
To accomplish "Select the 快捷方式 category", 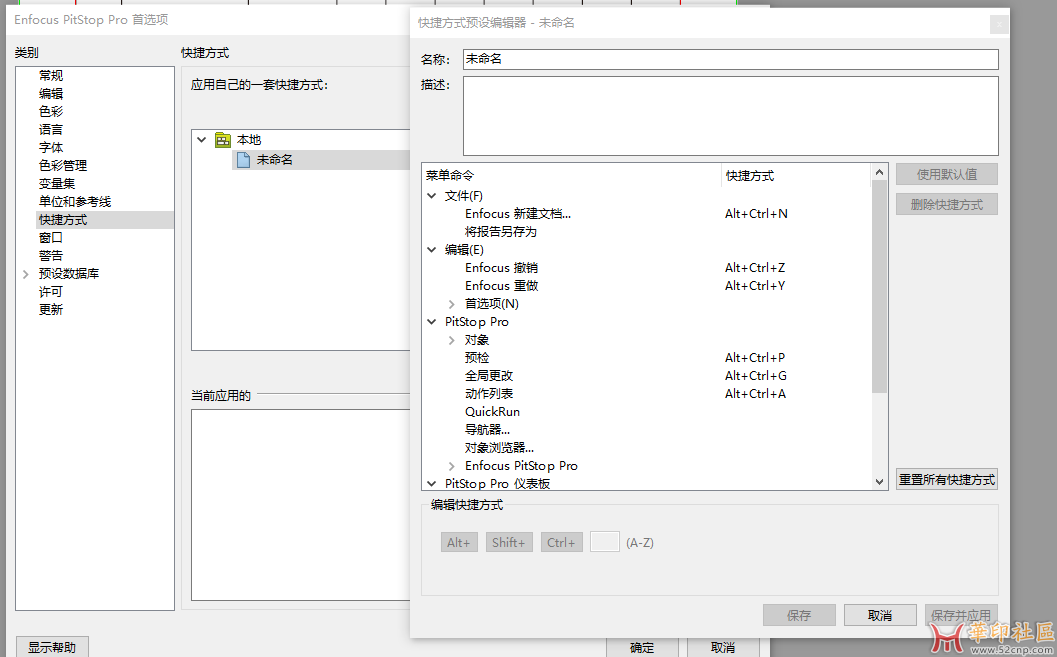I will (104, 220).
